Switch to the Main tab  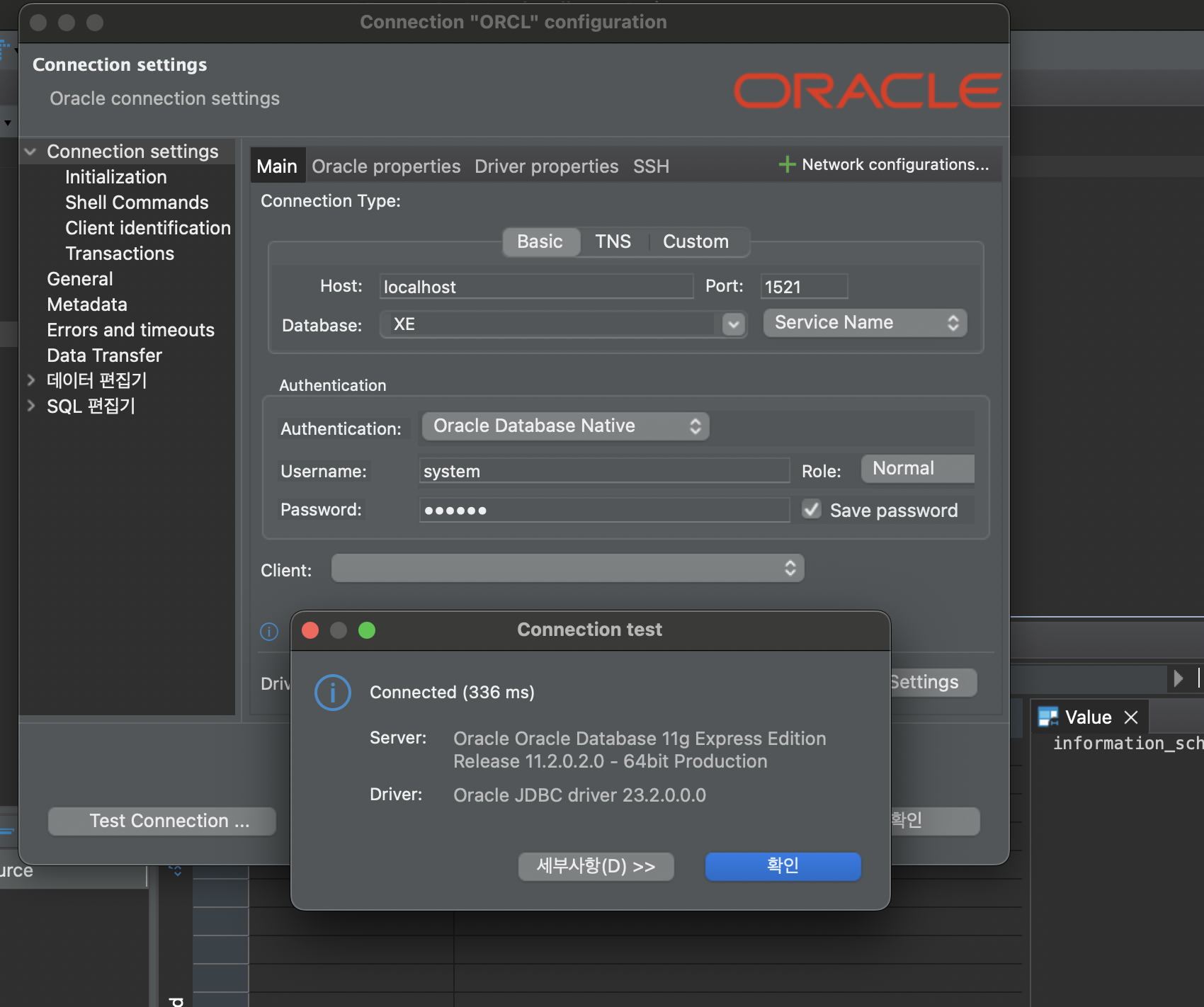click(x=277, y=166)
